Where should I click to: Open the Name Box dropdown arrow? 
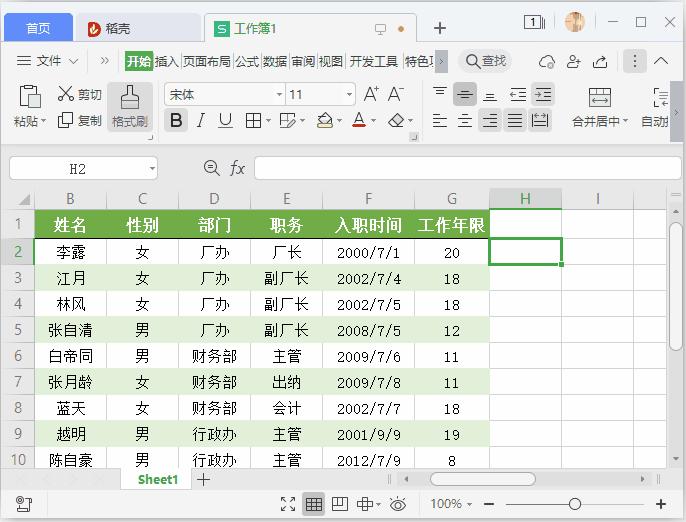(x=152, y=168)
